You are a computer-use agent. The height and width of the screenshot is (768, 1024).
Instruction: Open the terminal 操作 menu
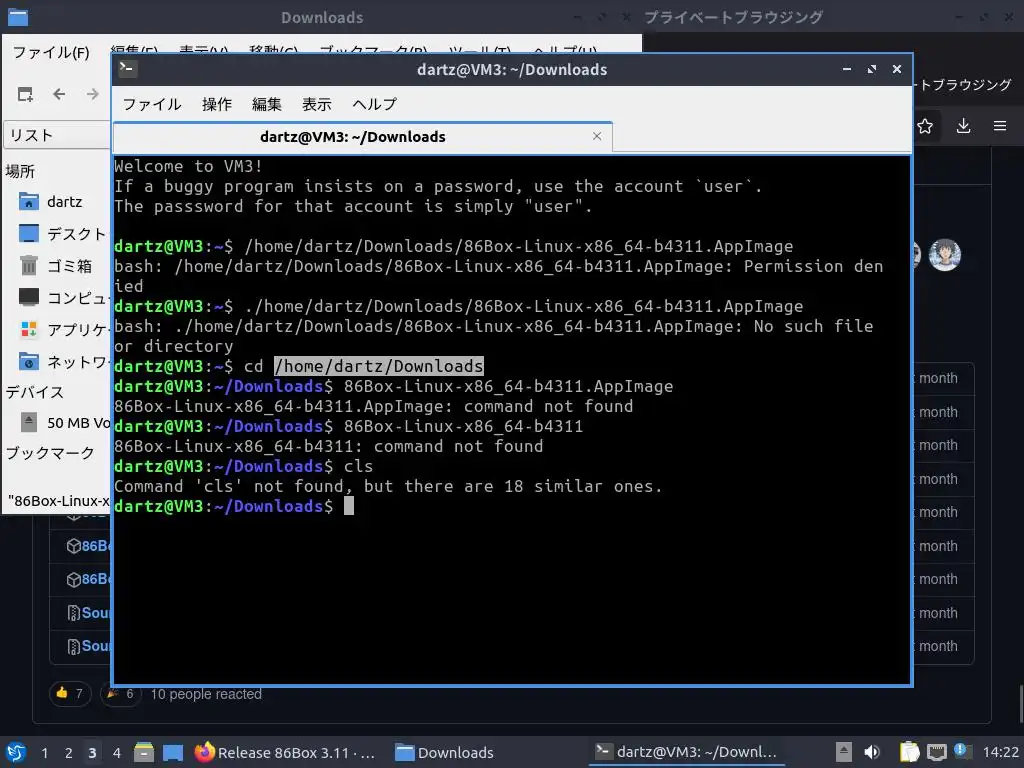(x=217, y=104)
